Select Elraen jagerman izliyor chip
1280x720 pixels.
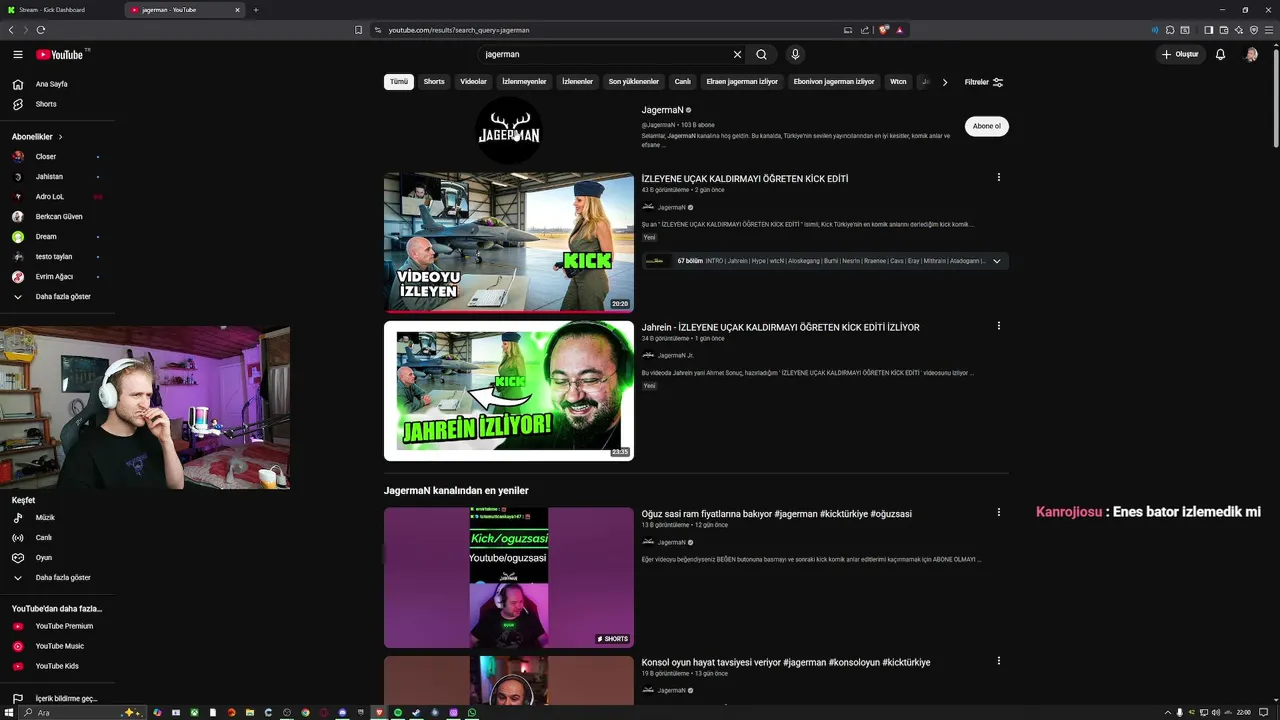(x=742, y=82)
